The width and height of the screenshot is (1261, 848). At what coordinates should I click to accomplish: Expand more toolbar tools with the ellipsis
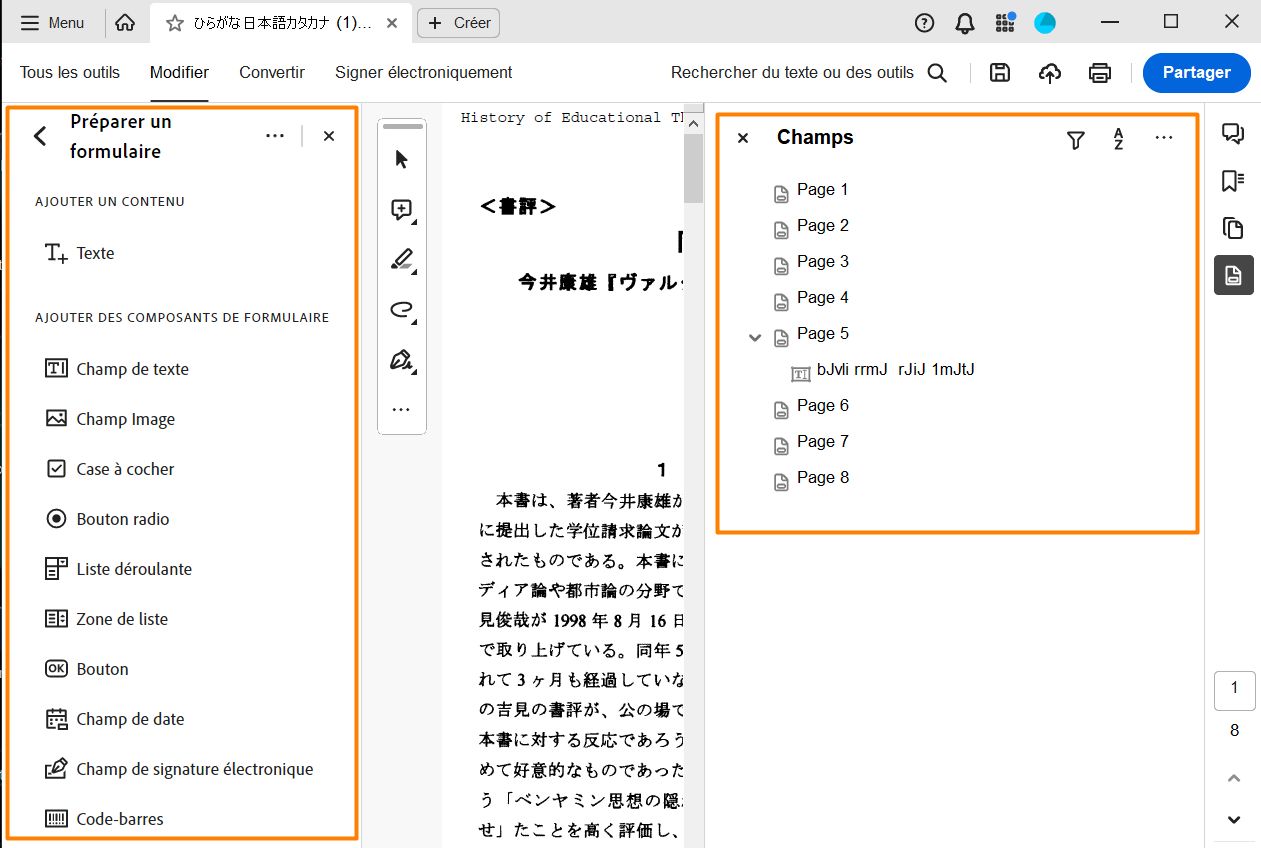pos(401,409)
